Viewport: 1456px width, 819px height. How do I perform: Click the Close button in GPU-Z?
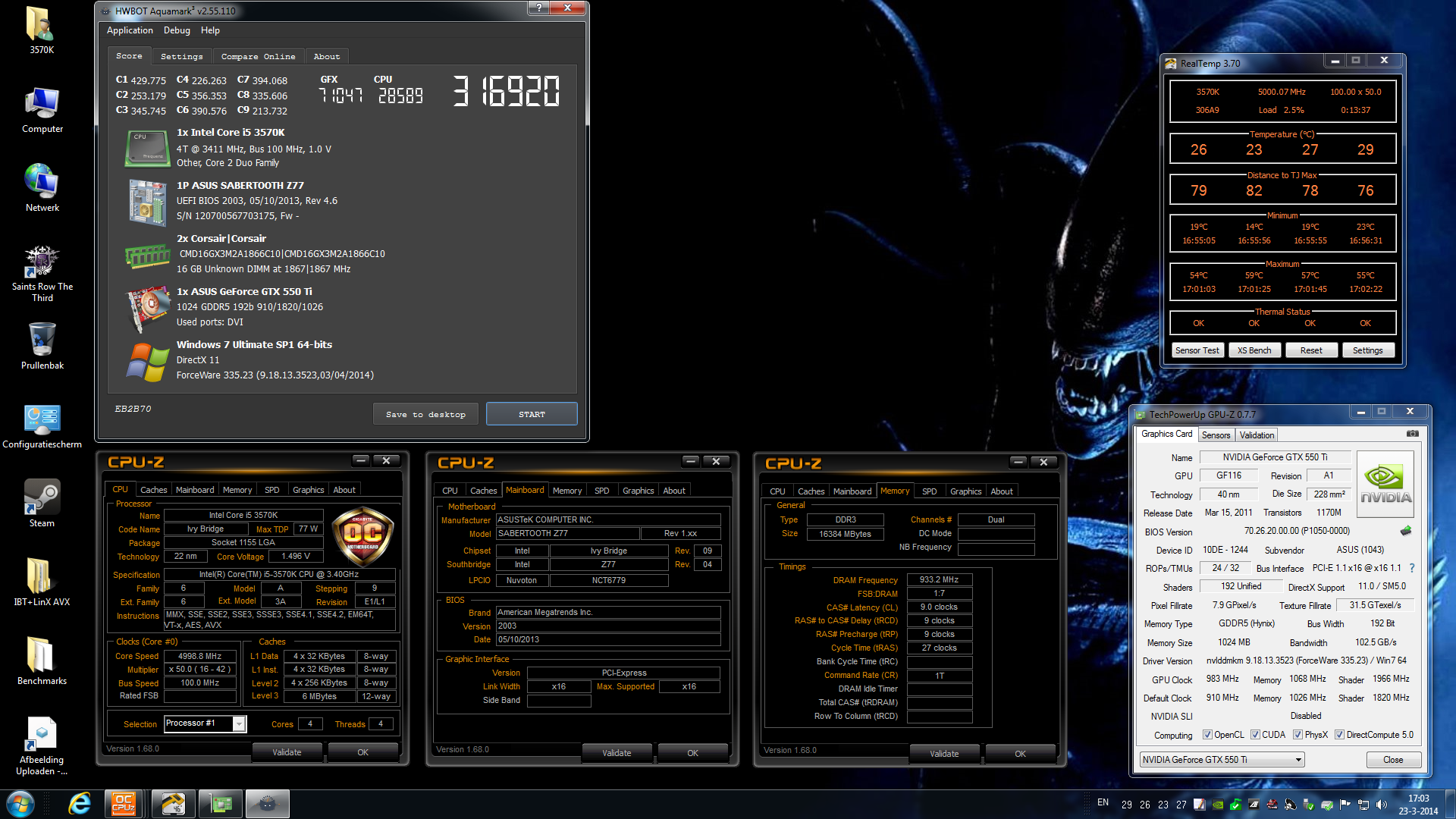pyautogui.click(x=1393, y=760)
